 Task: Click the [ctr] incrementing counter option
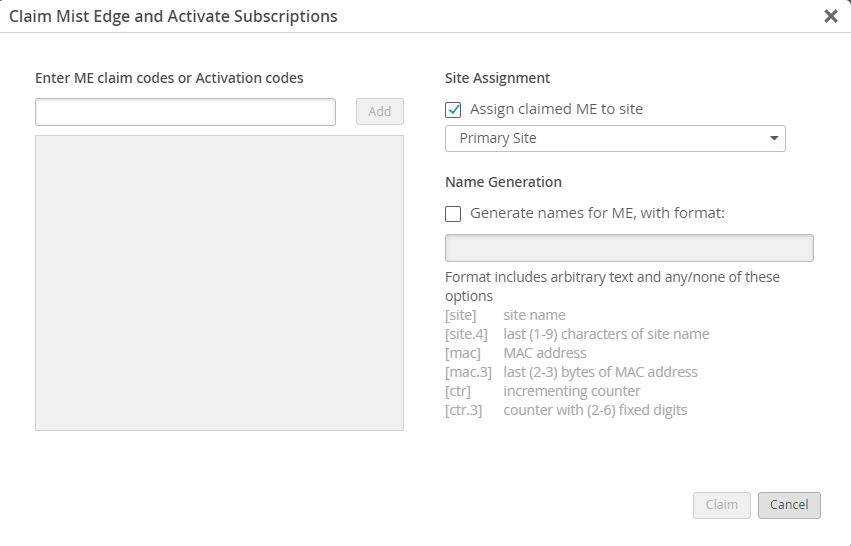pyautogui.click(x=459, y=391)
